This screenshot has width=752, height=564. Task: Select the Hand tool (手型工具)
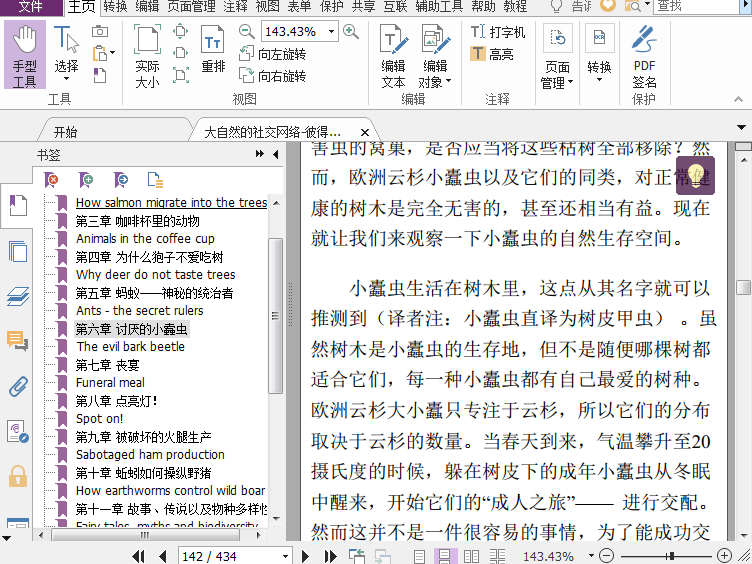25,55
